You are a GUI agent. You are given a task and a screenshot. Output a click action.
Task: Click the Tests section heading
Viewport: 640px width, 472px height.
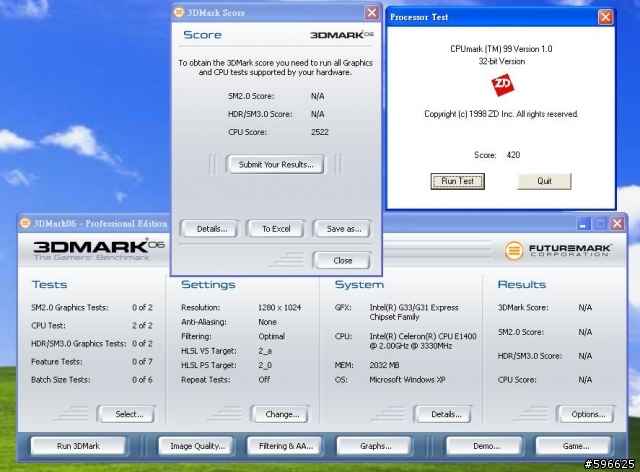click(x=49, y=284)
